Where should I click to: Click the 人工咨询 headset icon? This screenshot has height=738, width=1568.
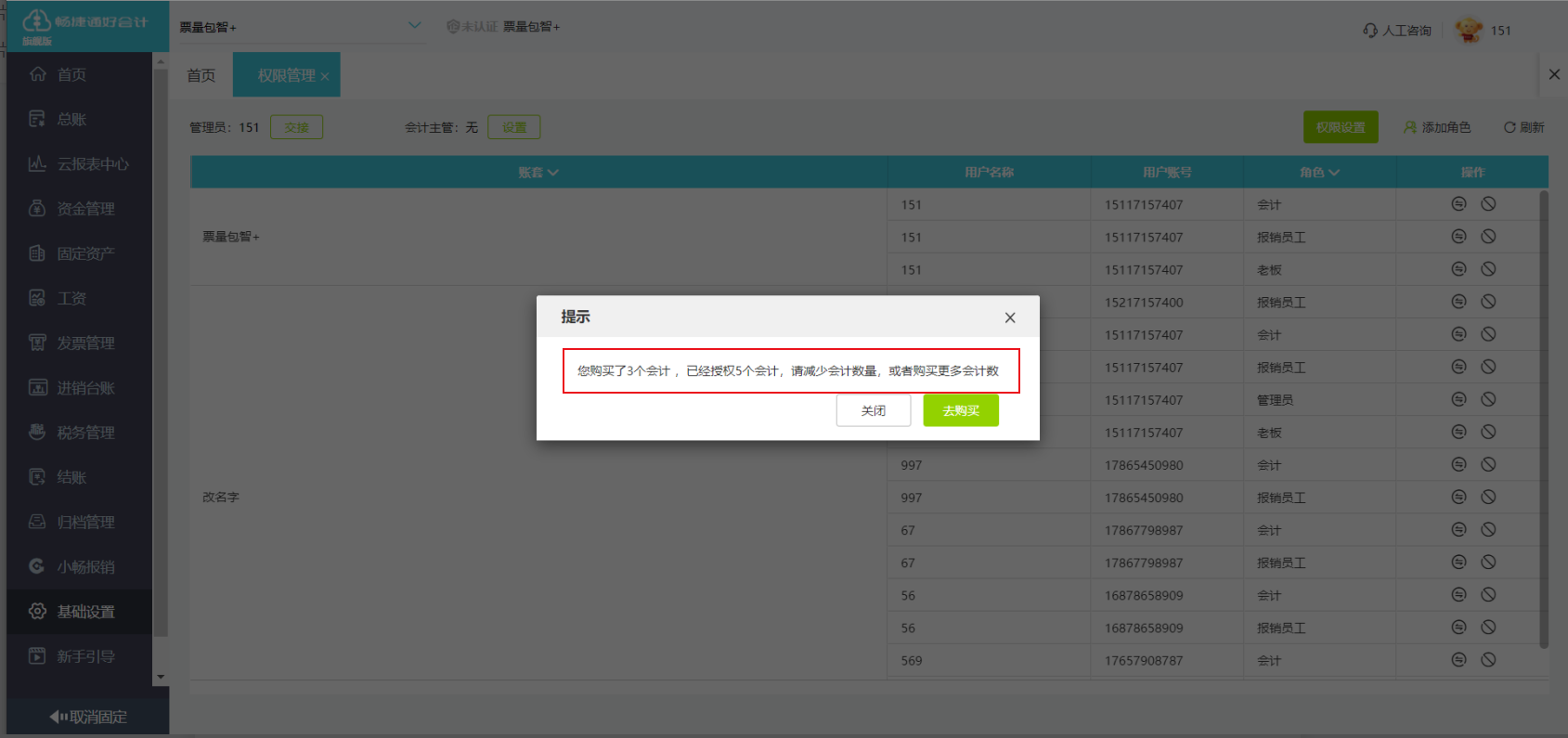point(1370,31)
